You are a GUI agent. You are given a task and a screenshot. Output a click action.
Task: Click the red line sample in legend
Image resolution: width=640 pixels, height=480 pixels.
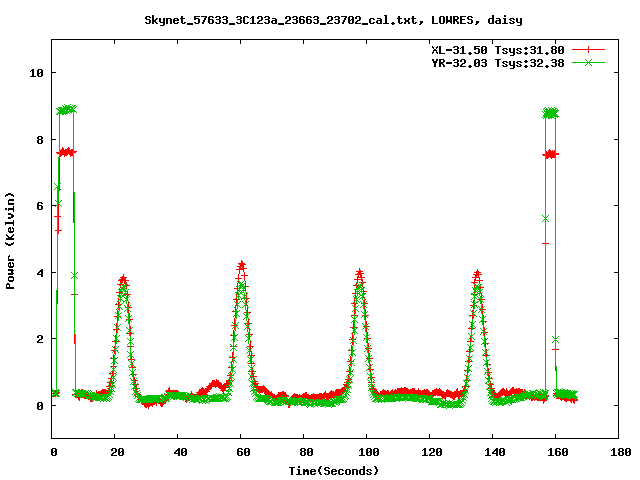coord(590,49)
